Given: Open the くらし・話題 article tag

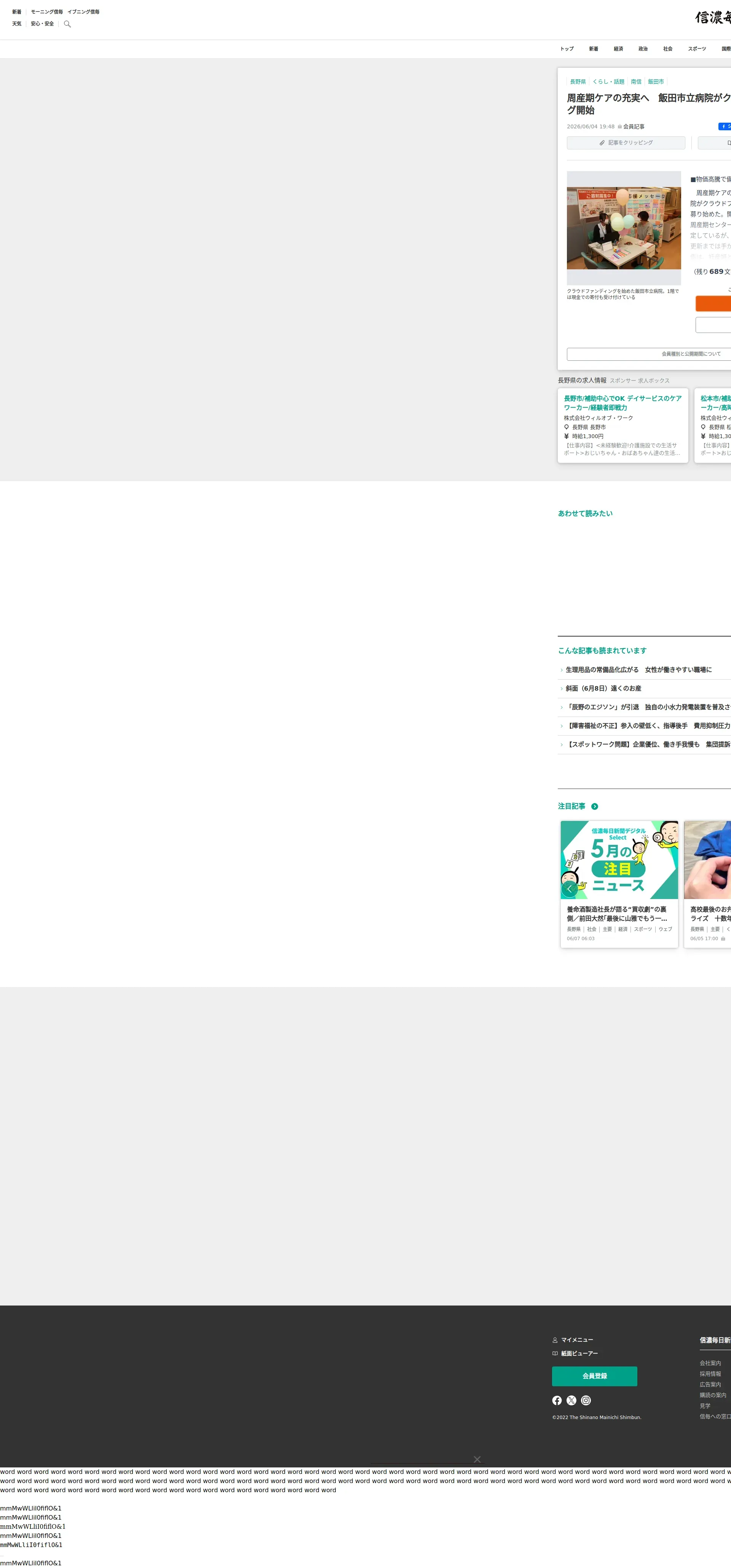Looking at the screenshot, I should click(x=609, y=82).
